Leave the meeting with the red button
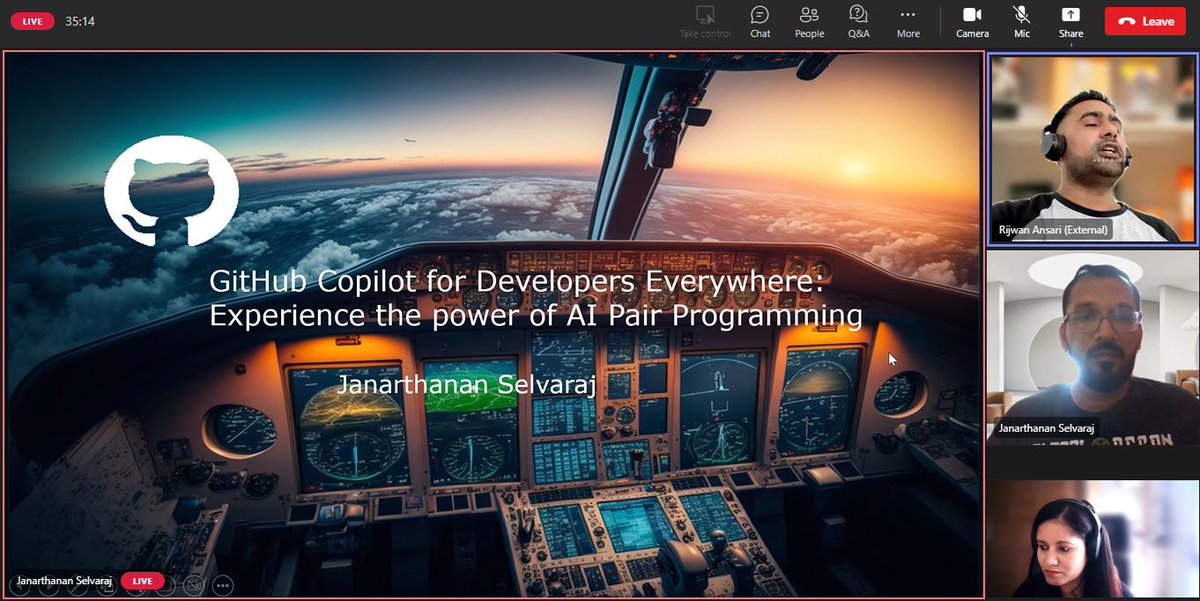 (x=1145, y=21)
